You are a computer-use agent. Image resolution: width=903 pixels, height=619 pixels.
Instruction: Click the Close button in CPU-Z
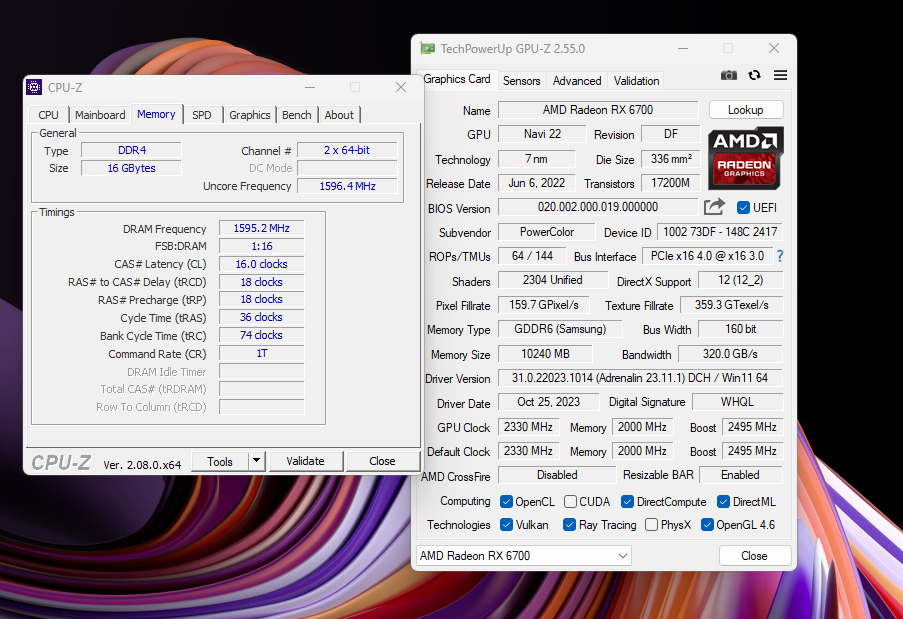(x=382, y=461)
